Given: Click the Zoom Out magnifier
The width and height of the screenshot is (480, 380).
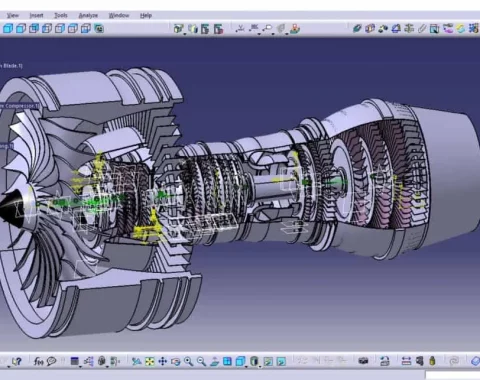Looking at the screenshot, I should pos(201,361).
